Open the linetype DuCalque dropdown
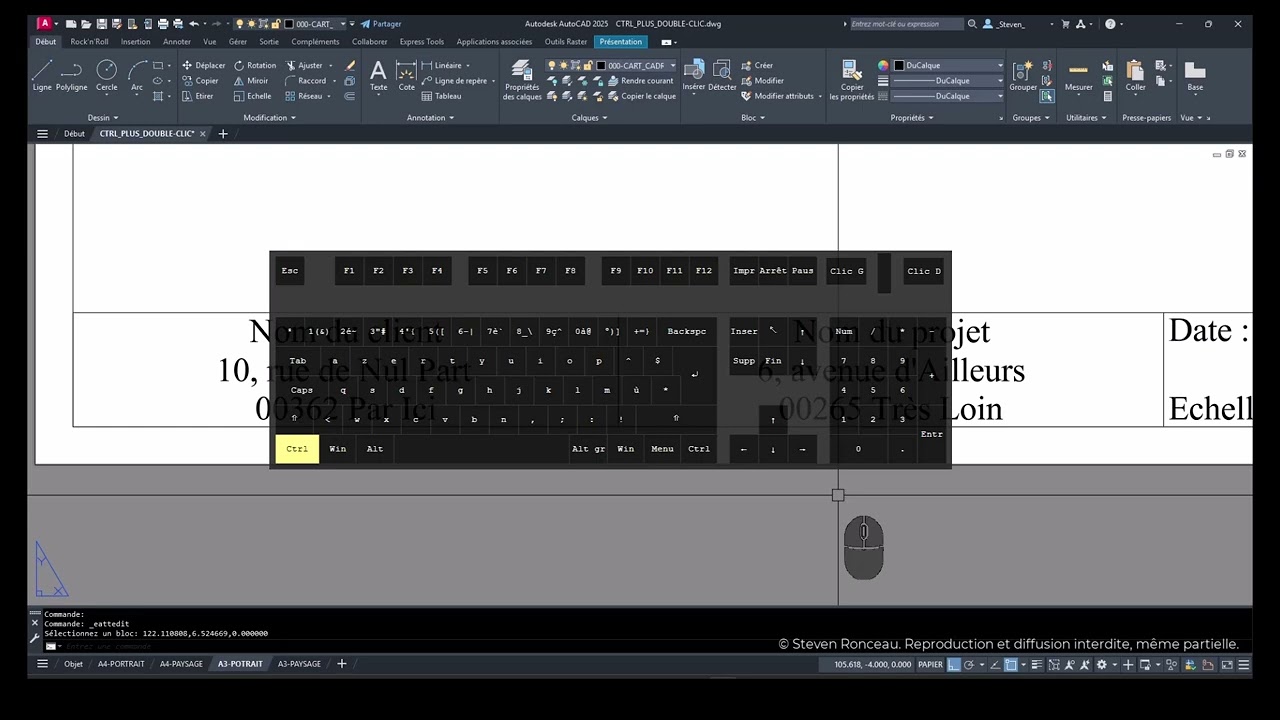Image resolution: width=1280 pixels, height=720 pixels. [x=947, y=96]
